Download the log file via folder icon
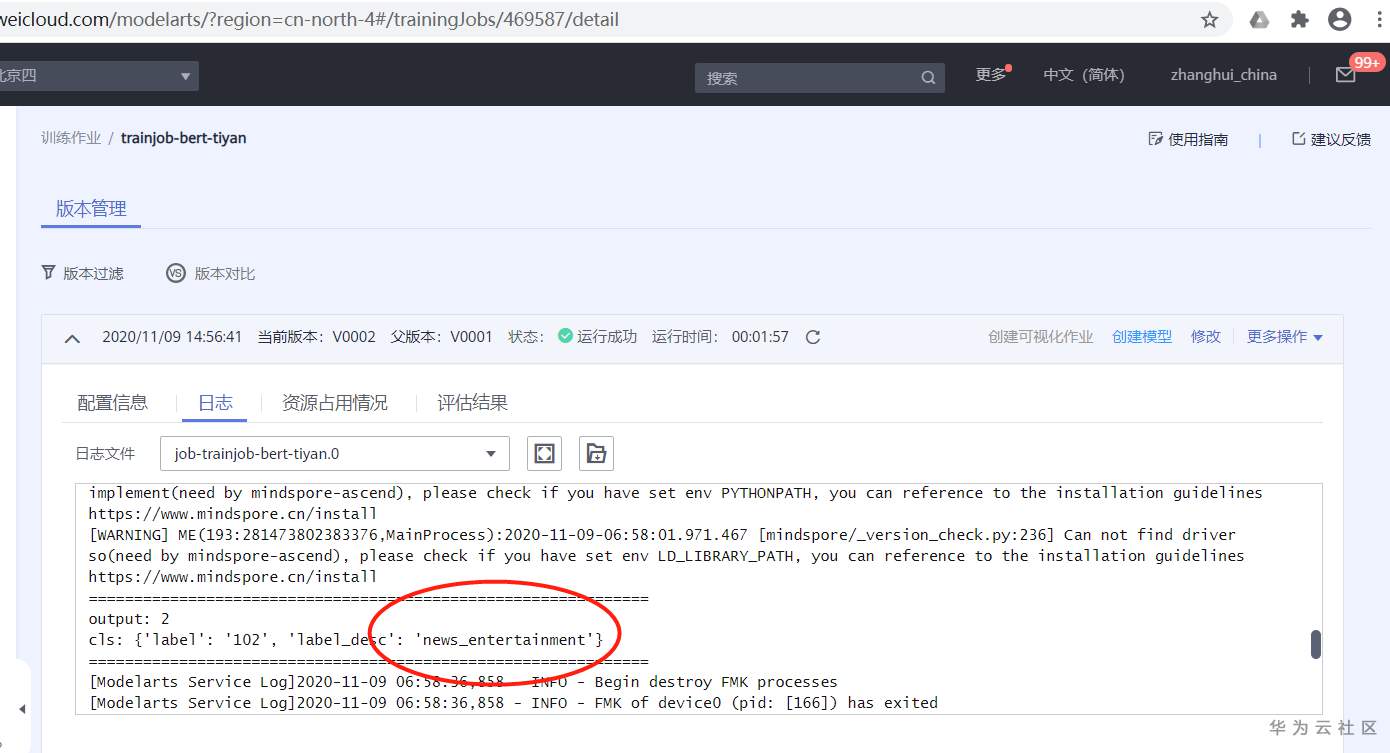Viewport: 1390px width, 753px height. click(596, 453)
